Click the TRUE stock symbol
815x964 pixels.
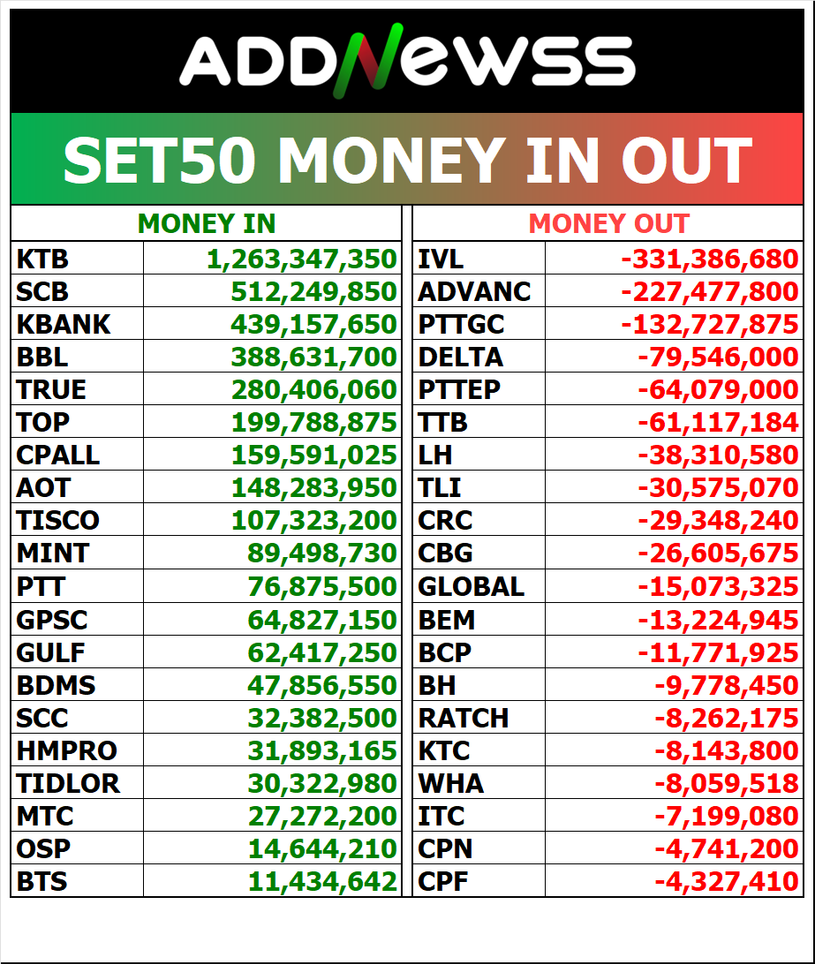click(51, 390)
